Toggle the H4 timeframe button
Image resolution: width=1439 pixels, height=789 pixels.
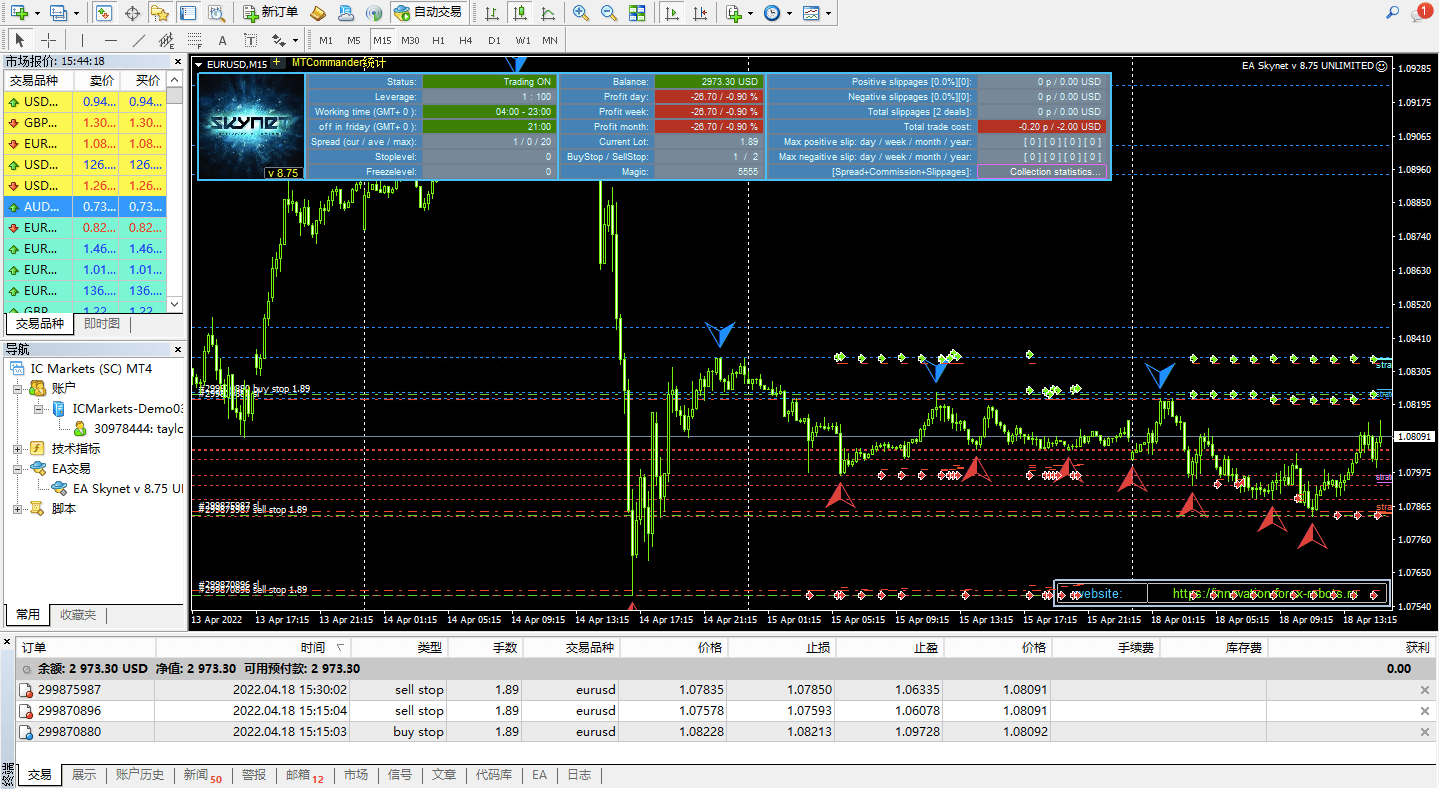[466, 41]
